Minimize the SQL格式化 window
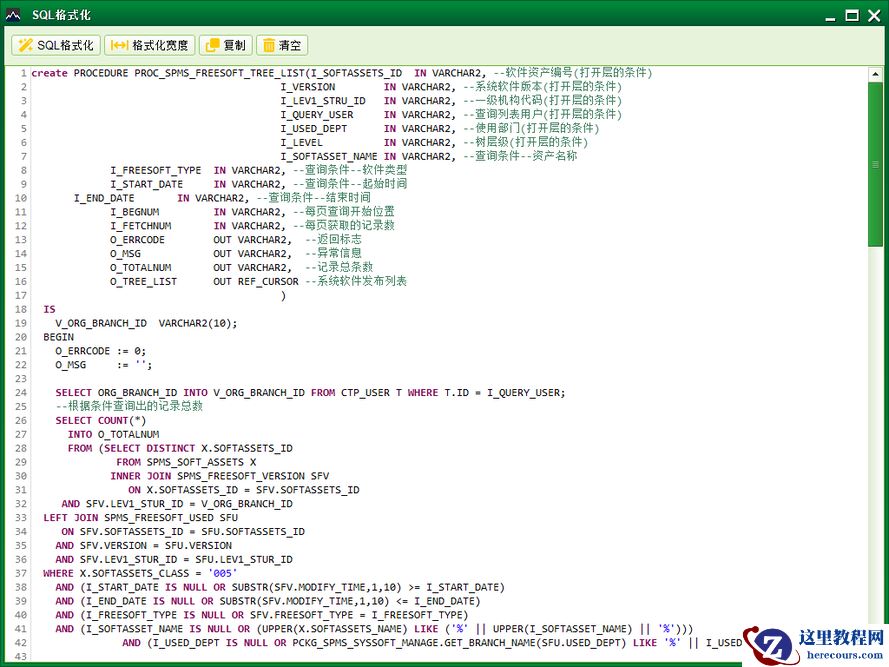 coord(829,15)
